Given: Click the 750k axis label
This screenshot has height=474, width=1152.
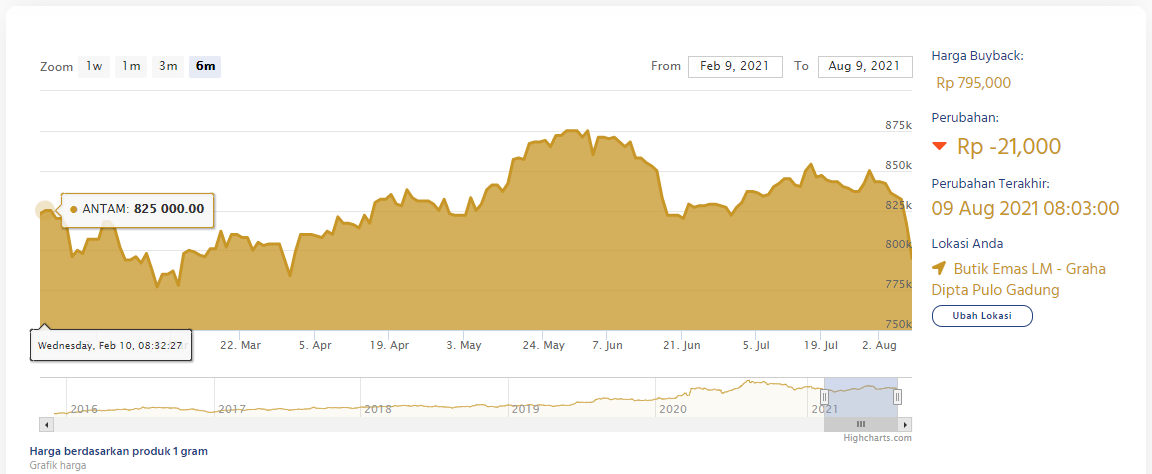Looking at the screenshot, I should coord(898,324).
